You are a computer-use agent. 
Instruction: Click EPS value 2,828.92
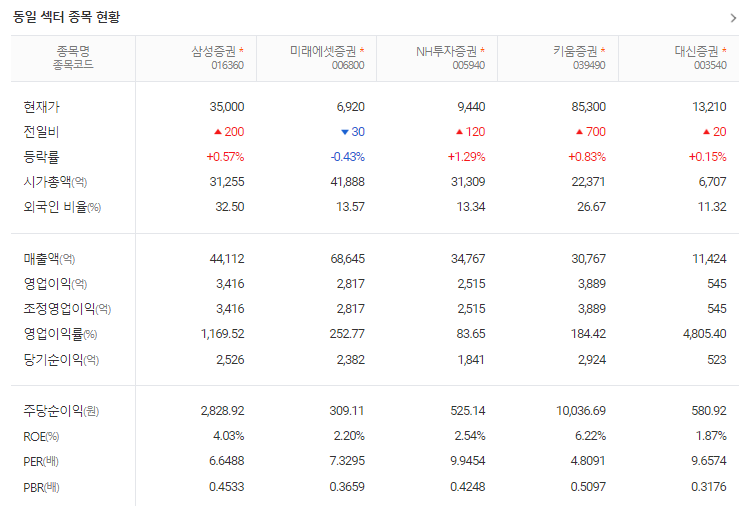click(222, 411)
